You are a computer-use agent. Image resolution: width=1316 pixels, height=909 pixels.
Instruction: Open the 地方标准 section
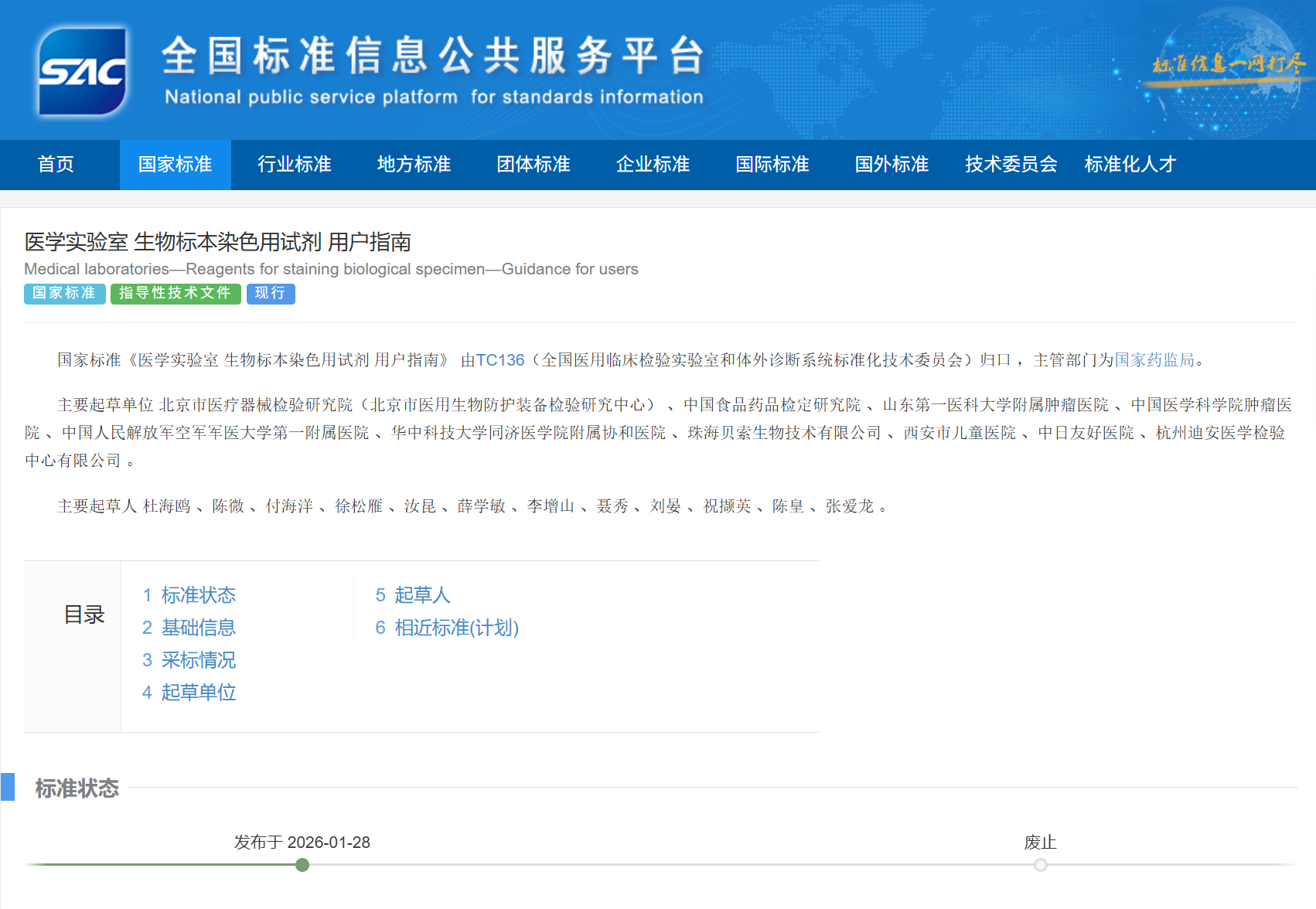(x=414, y=165)
